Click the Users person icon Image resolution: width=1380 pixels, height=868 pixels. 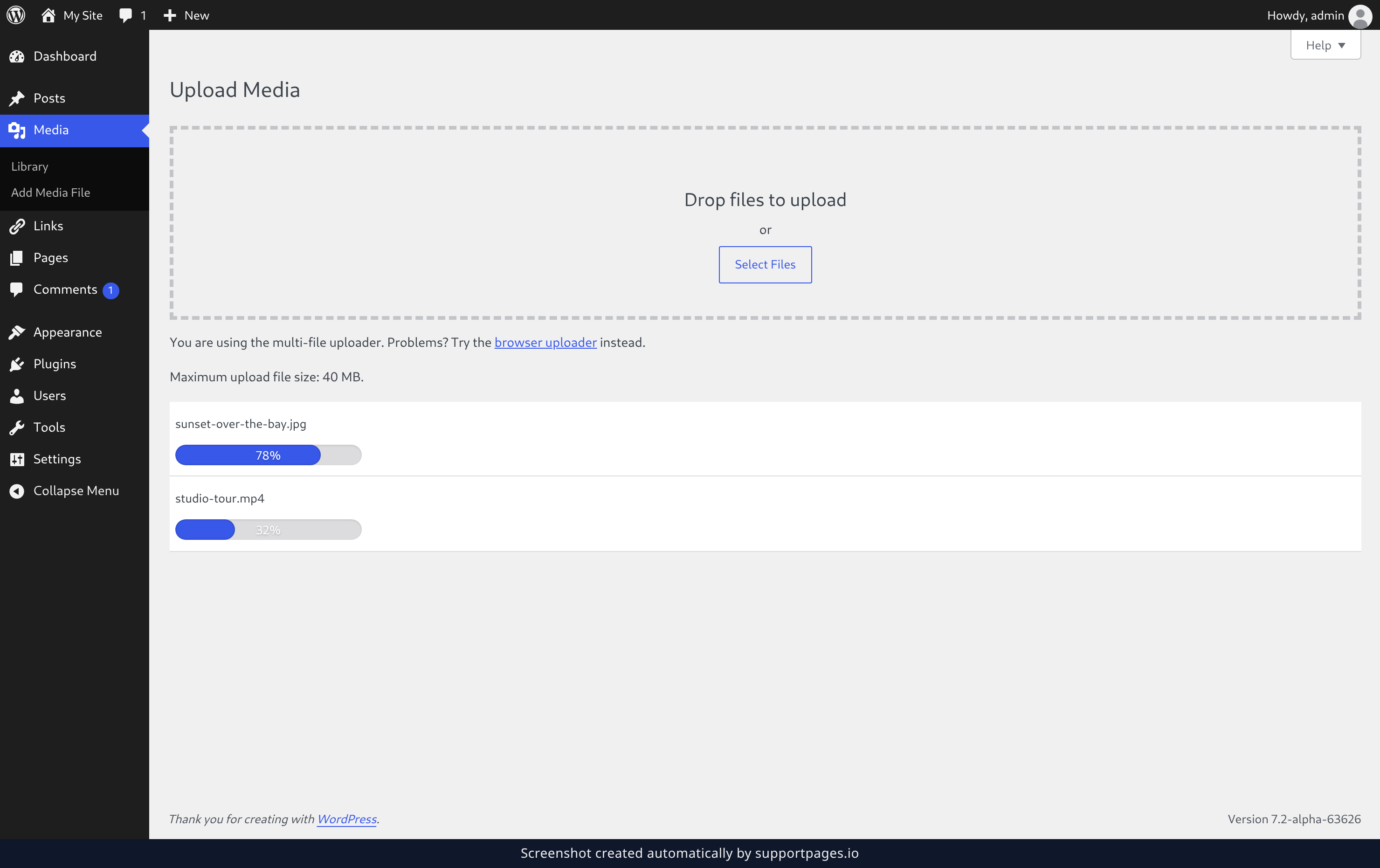[x=17, y=395]
